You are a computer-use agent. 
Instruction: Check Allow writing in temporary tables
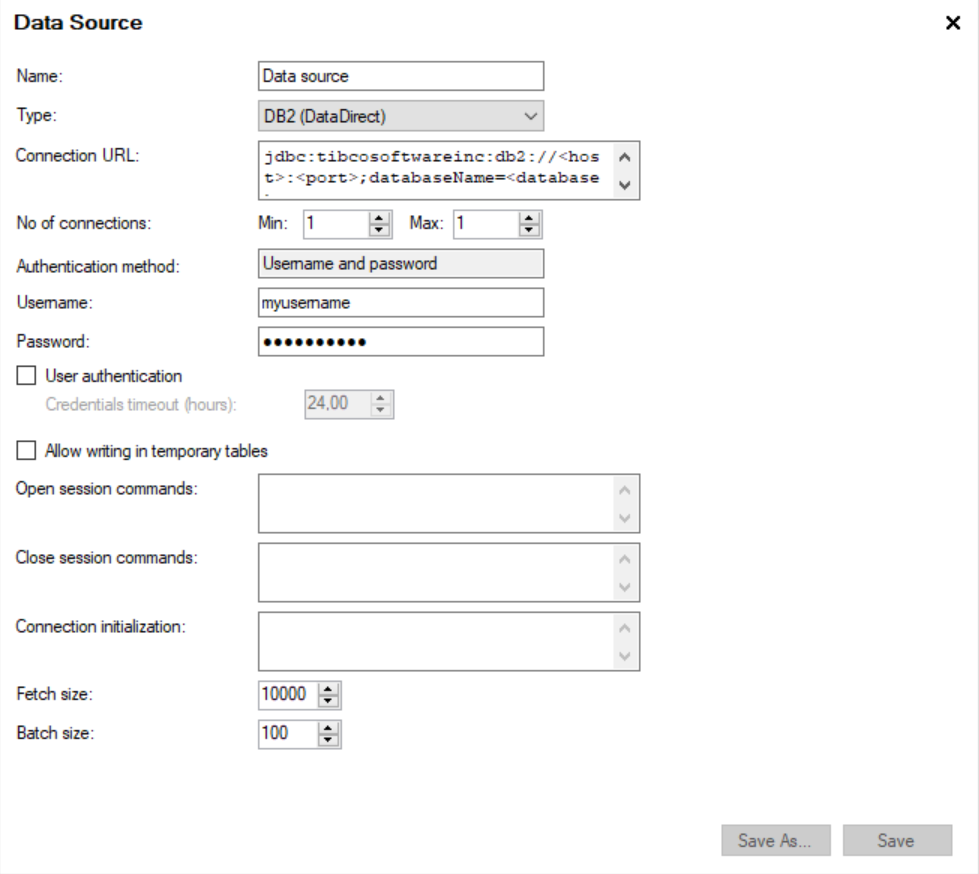tap(27, 451)
